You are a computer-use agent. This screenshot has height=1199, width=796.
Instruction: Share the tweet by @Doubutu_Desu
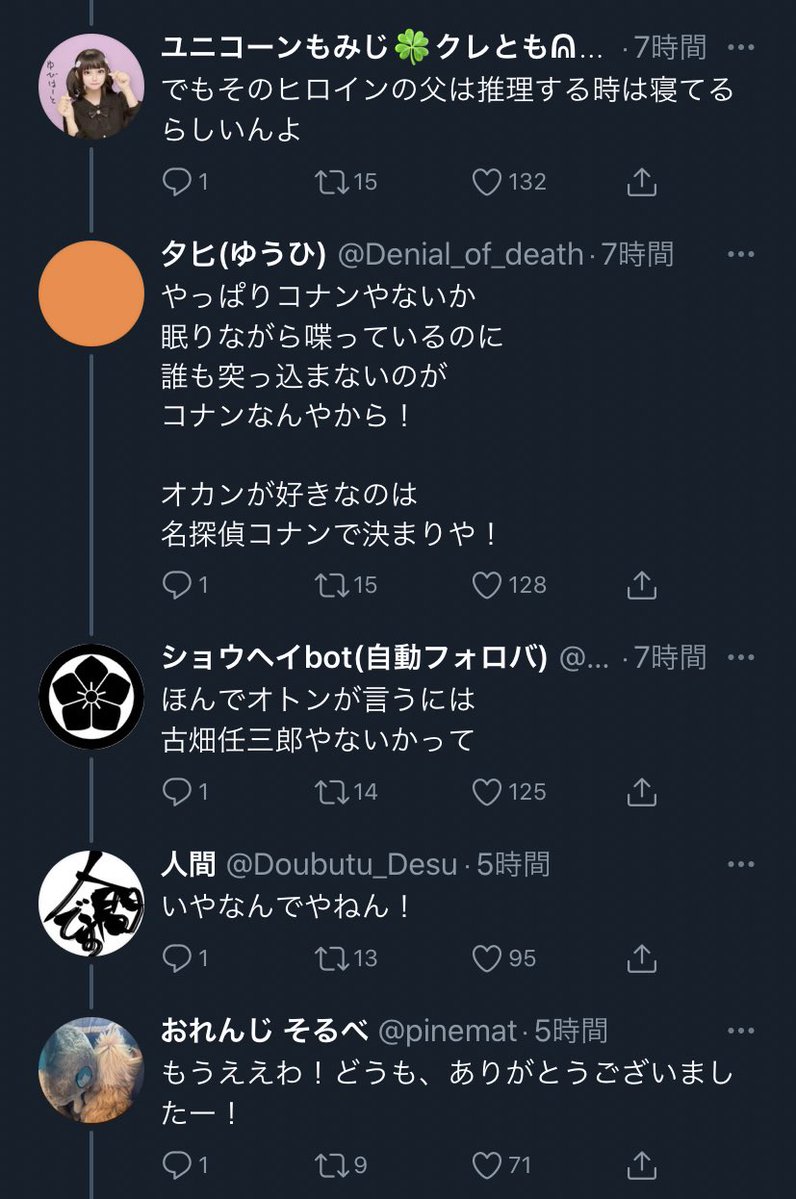coord(641,958)
